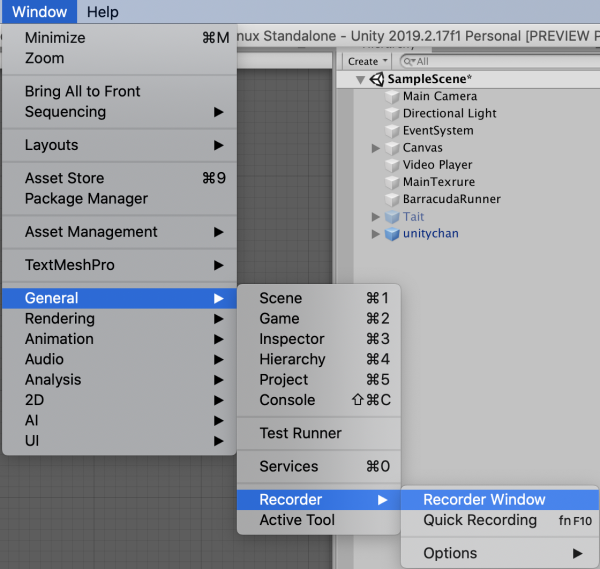
Task: Select Zoom menu entry
Action: tap(119, 58)
